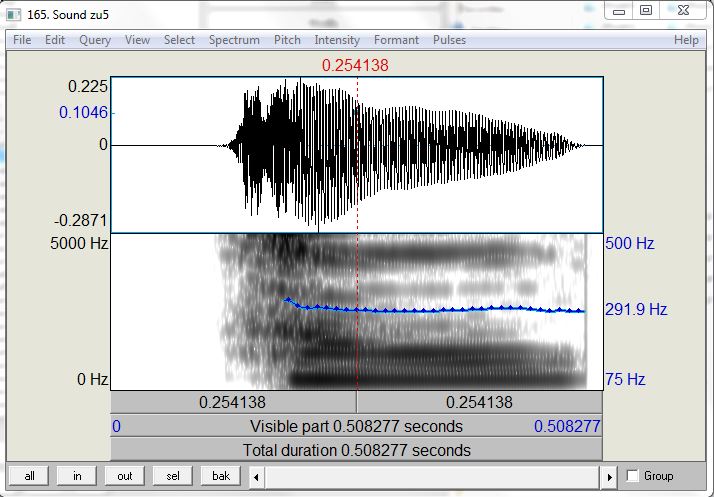Click the right scroll arrow

pyautogui.click(x=609, y=477)
